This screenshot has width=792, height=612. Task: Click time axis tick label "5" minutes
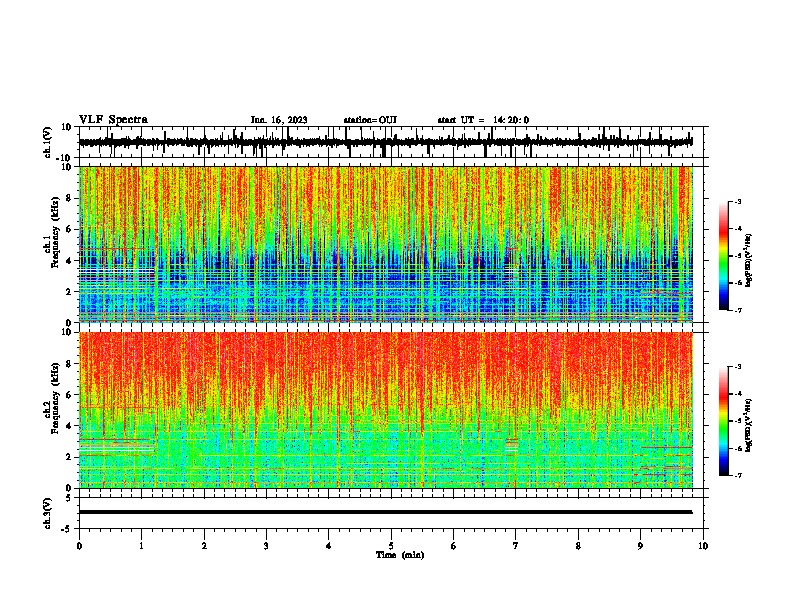[x=391, y=546]
